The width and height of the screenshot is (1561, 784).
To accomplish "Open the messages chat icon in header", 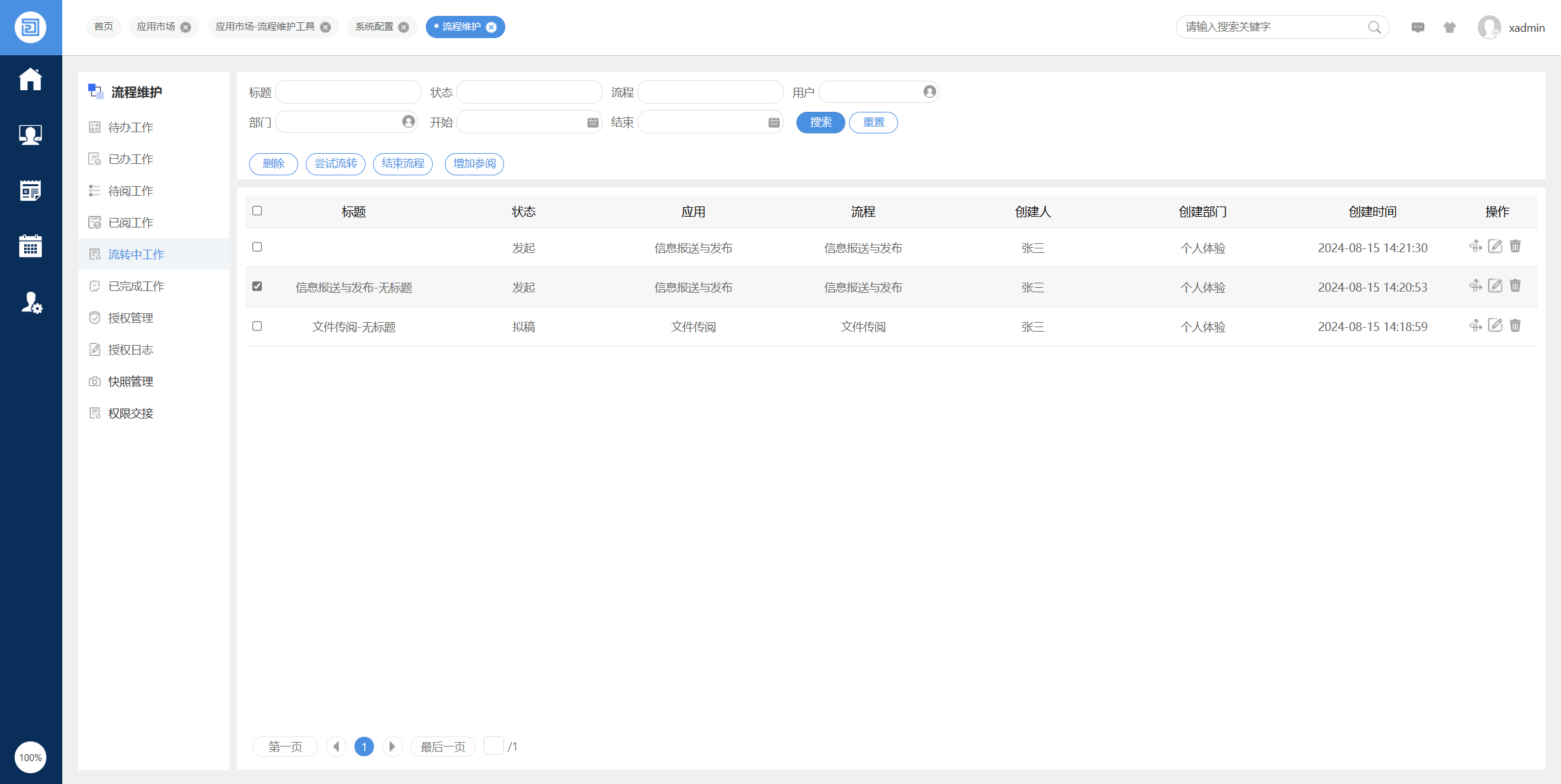I will point(1417,27).
